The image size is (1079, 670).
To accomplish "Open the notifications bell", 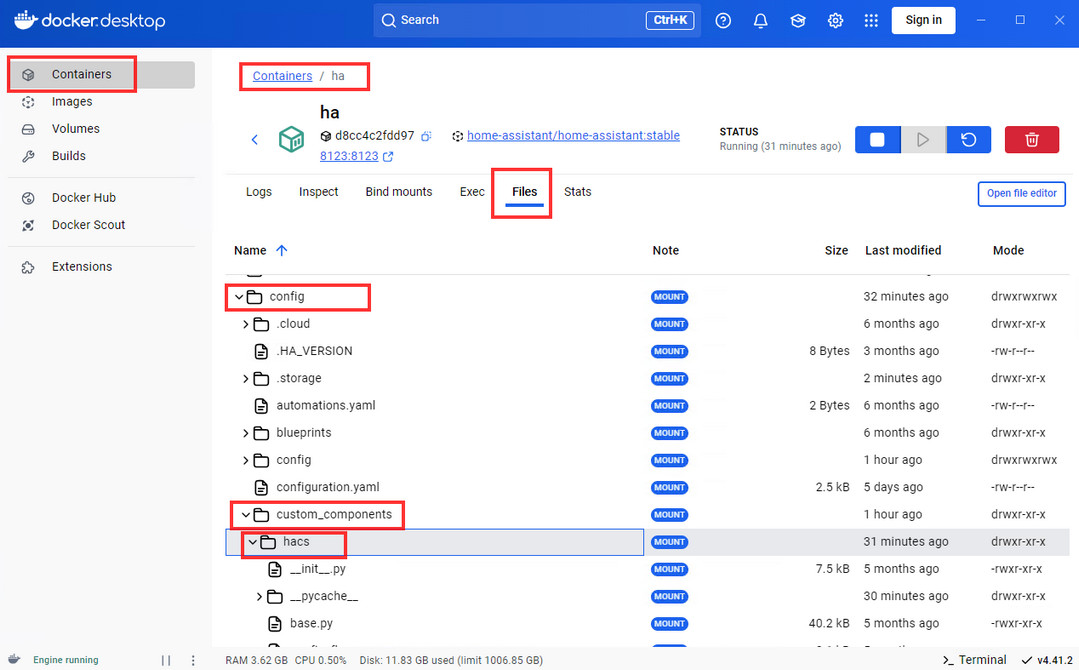I will click(x=760, y=21).
